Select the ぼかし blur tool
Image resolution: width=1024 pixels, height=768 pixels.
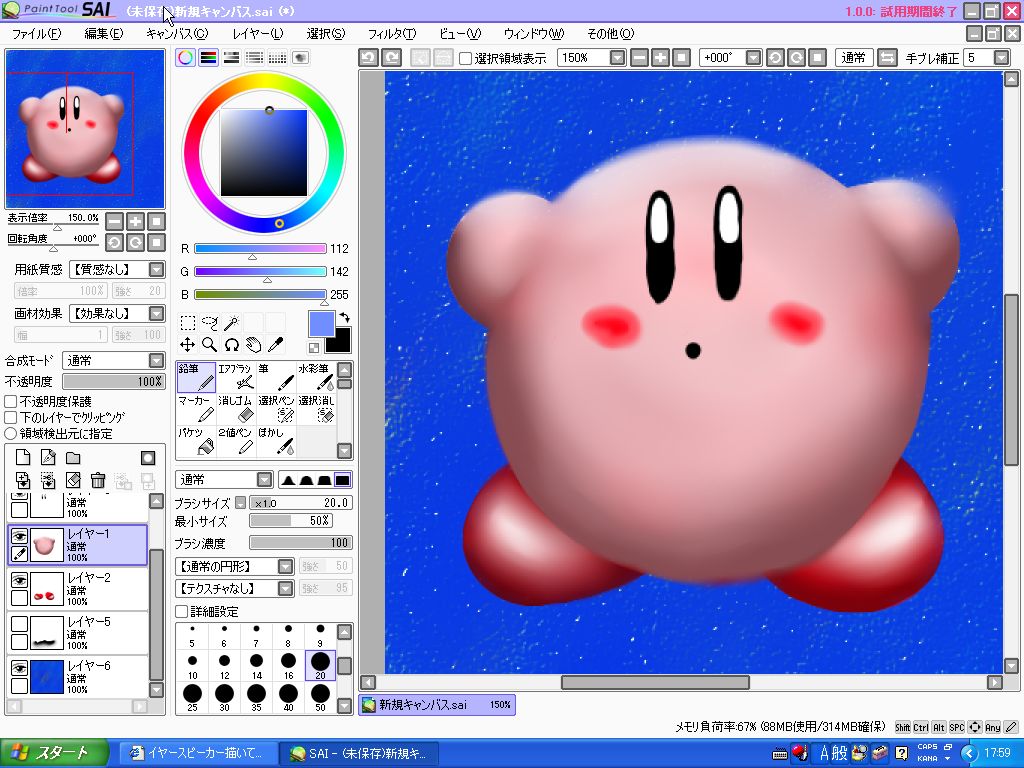click(x=276, y=441)
